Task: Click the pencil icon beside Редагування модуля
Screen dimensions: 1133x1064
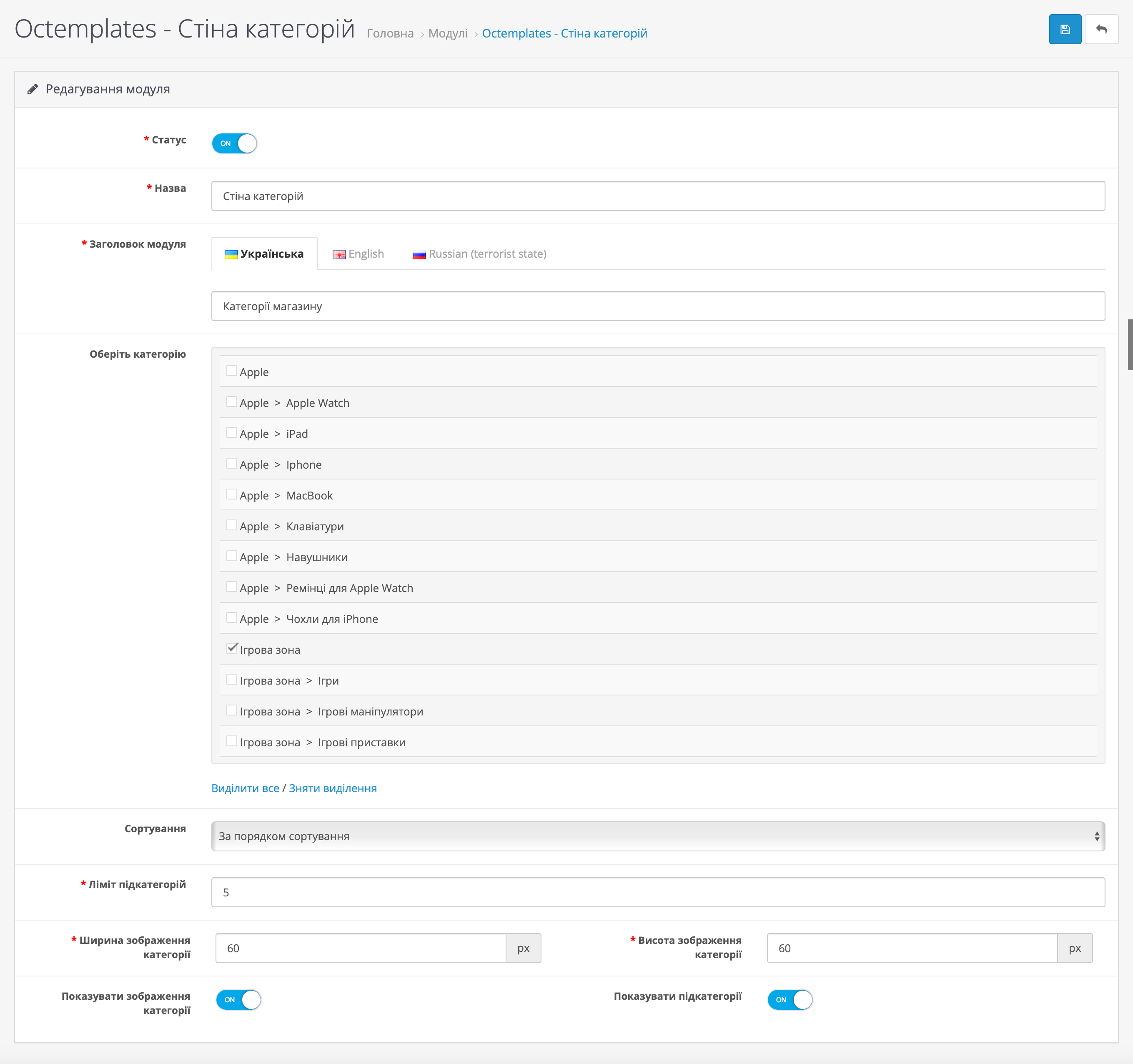Action: [x=33, y=90]
